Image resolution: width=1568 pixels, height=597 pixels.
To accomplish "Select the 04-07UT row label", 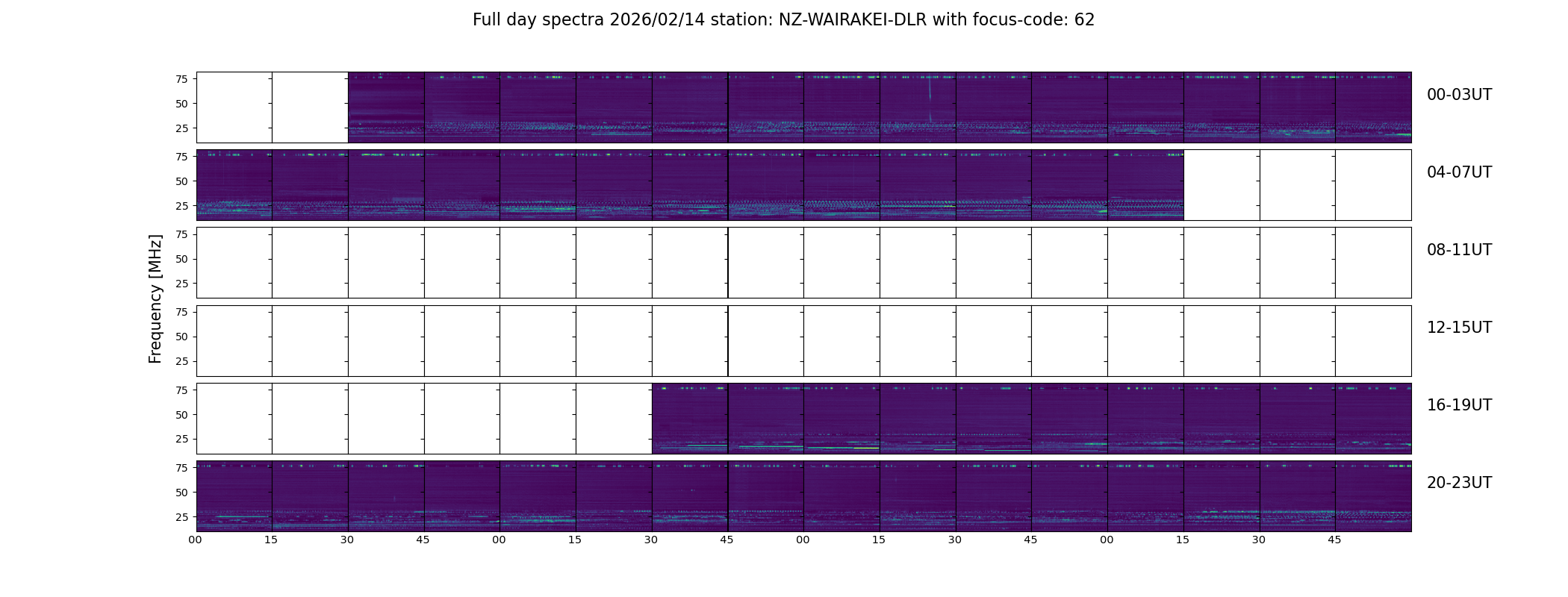I will click(x=1459, y=172).
